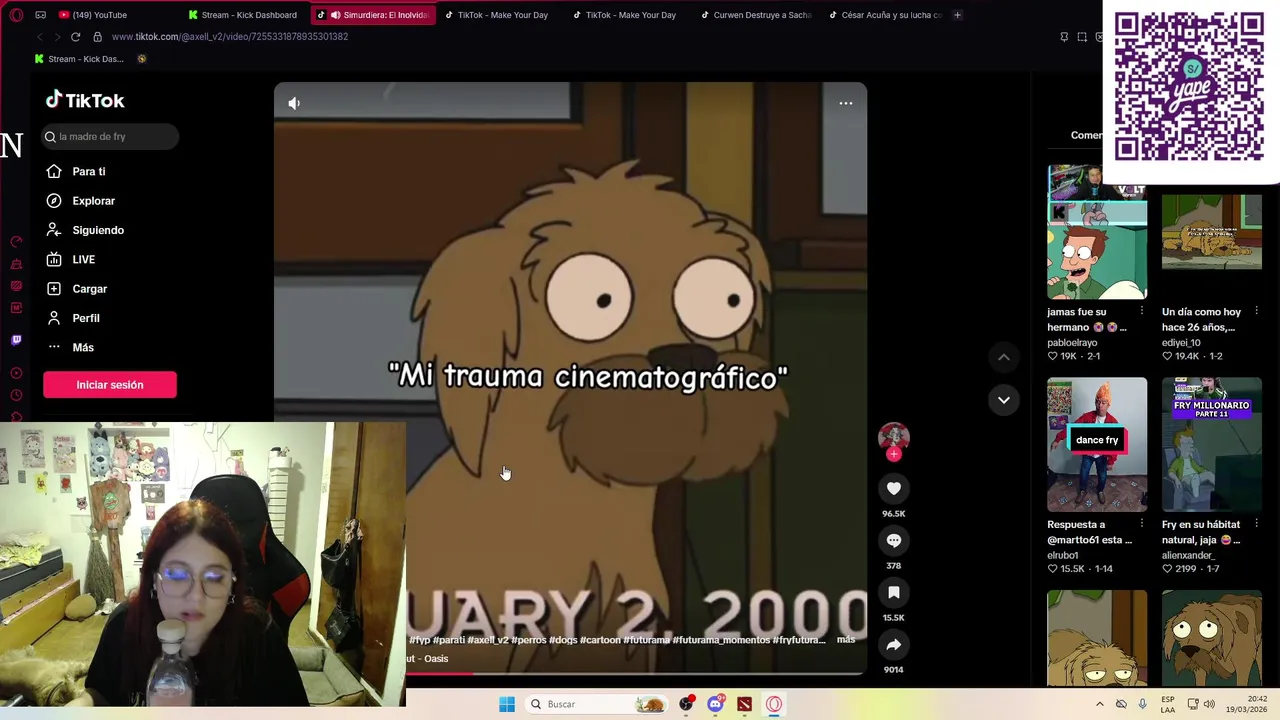Show hidden system tray icons
The width and height of the screenshot is (1280, 720).
point(1100,704)
